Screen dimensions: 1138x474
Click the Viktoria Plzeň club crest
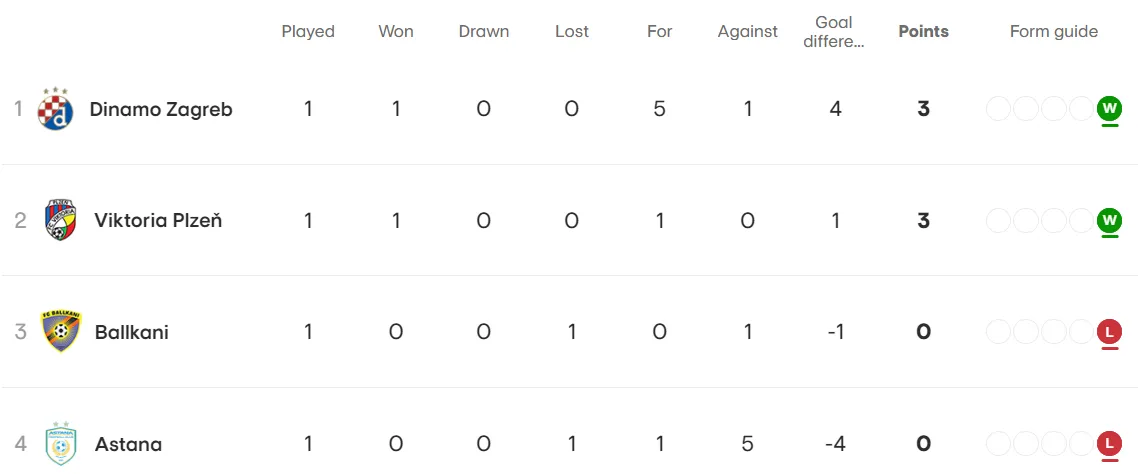coord(60,220)
